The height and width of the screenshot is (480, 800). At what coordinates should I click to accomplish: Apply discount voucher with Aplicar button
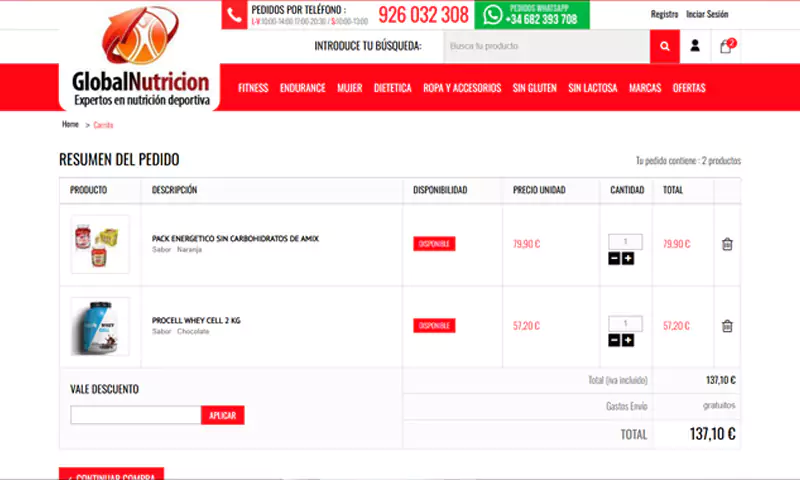(x=222, y=415)
